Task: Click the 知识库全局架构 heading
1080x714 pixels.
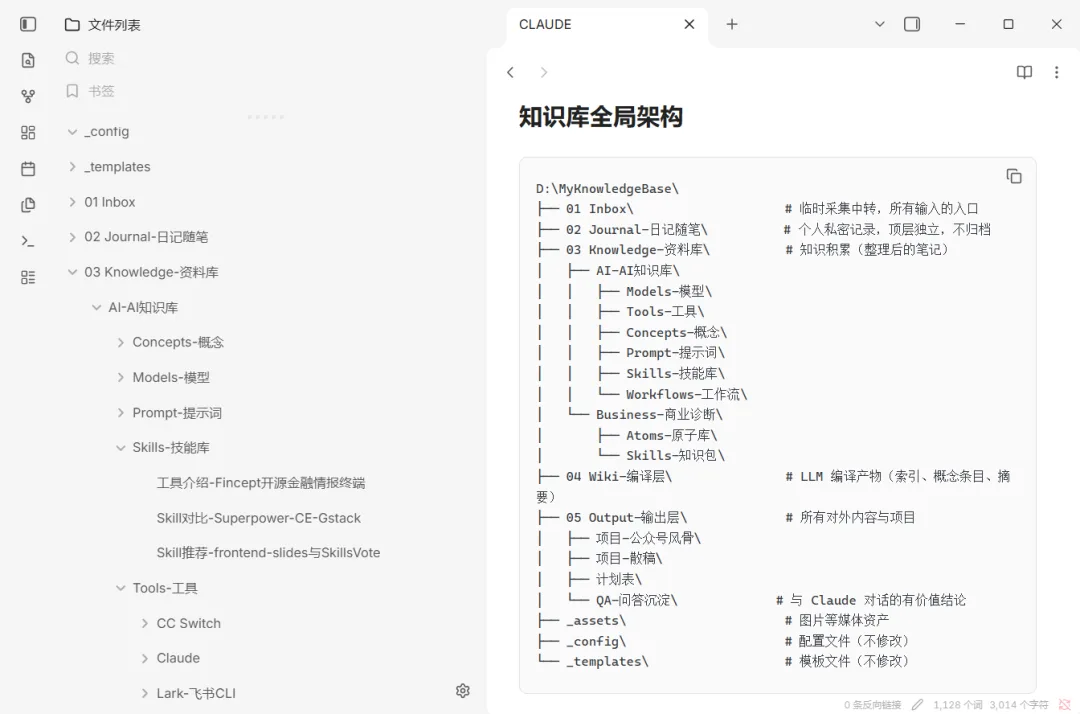Action: 601,116
